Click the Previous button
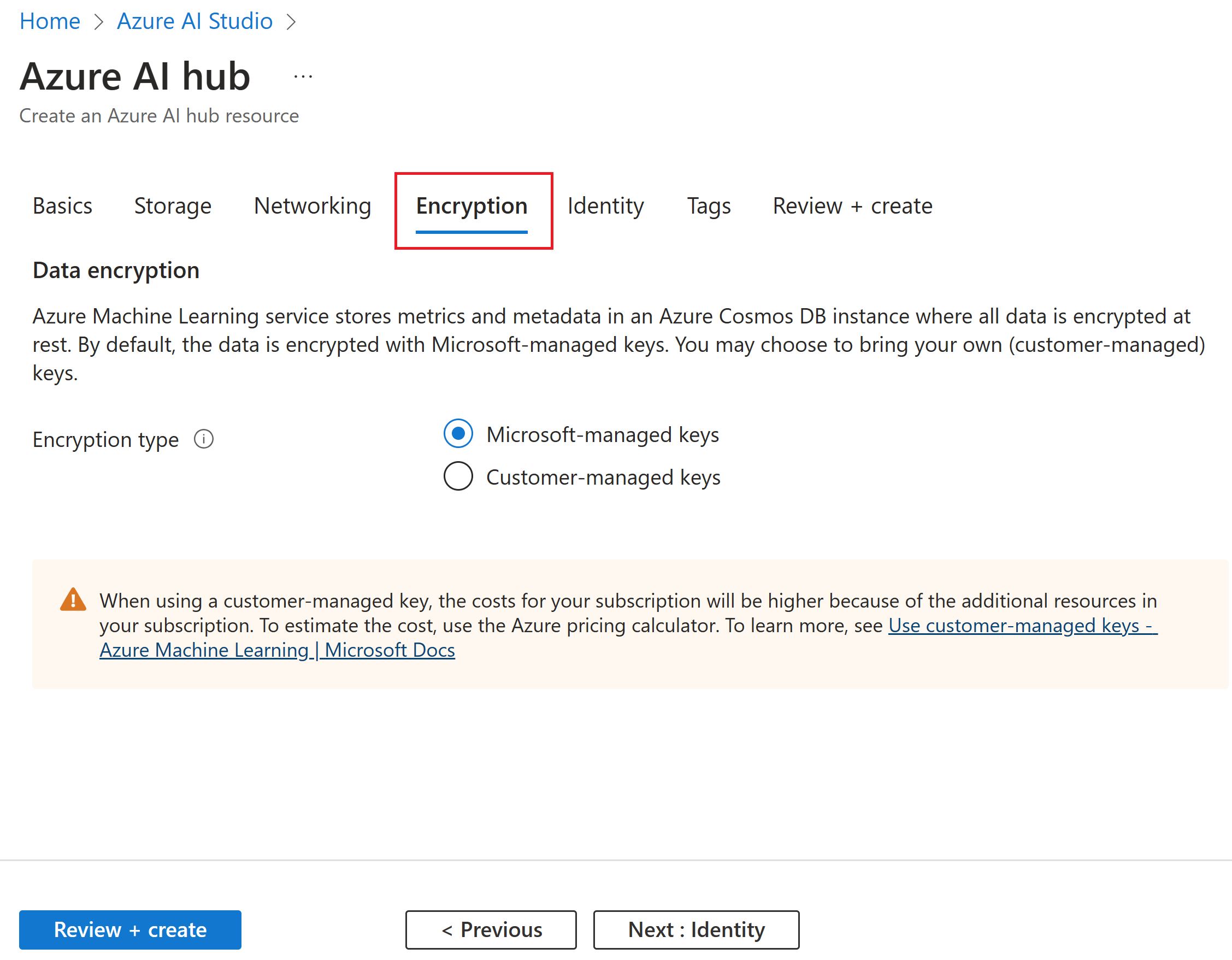This screenshot has width=1232, height=960. tap(491, 929)
